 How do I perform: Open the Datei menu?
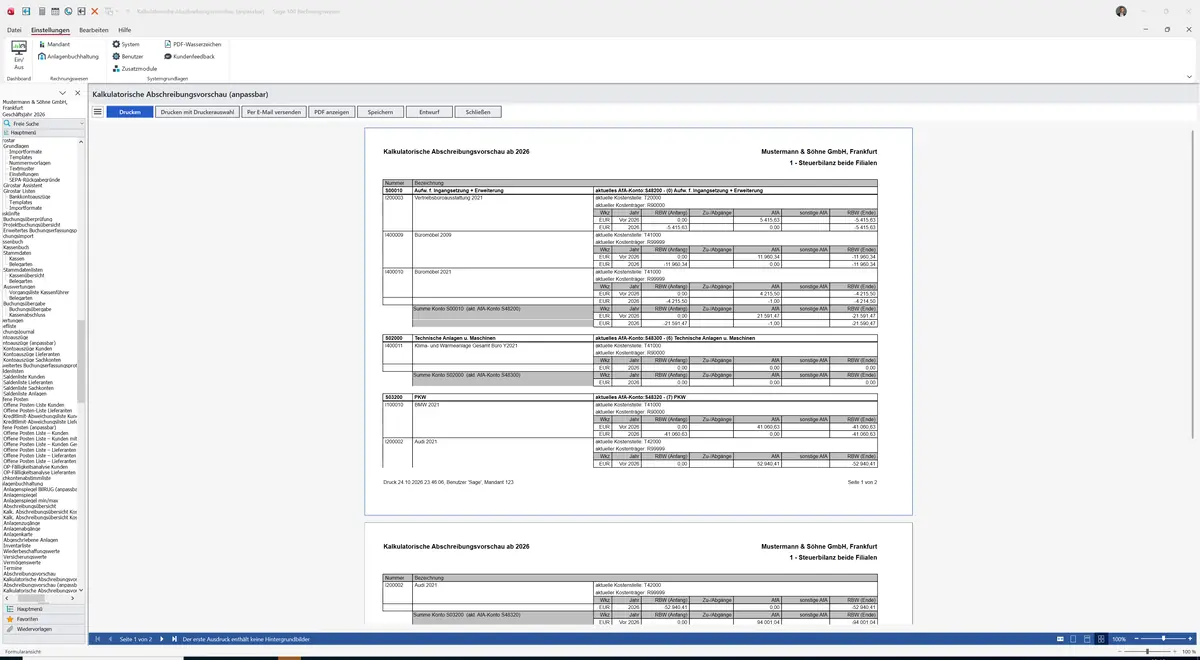pos(14,30)
